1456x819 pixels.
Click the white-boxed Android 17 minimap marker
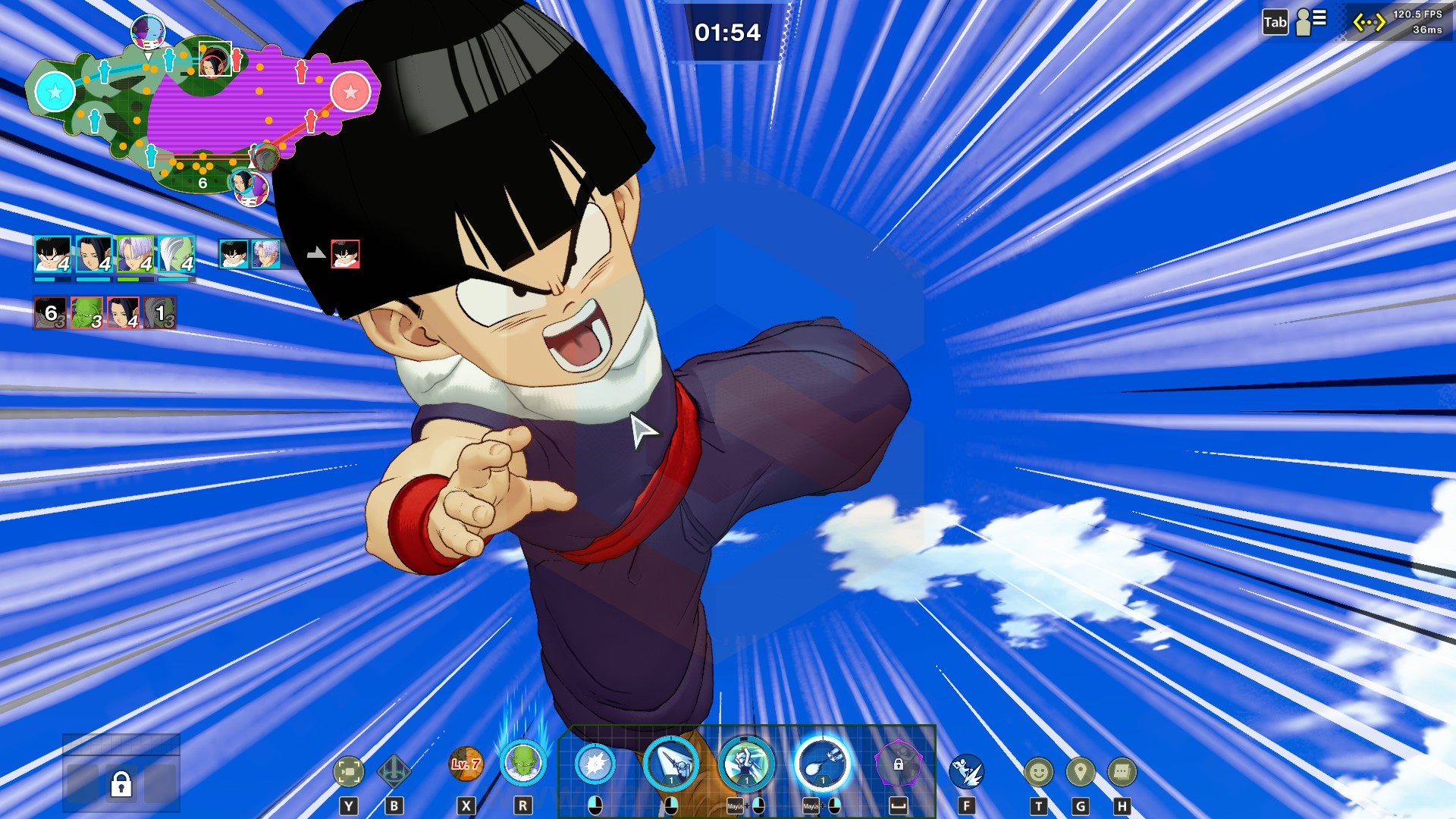pos(215,58)
